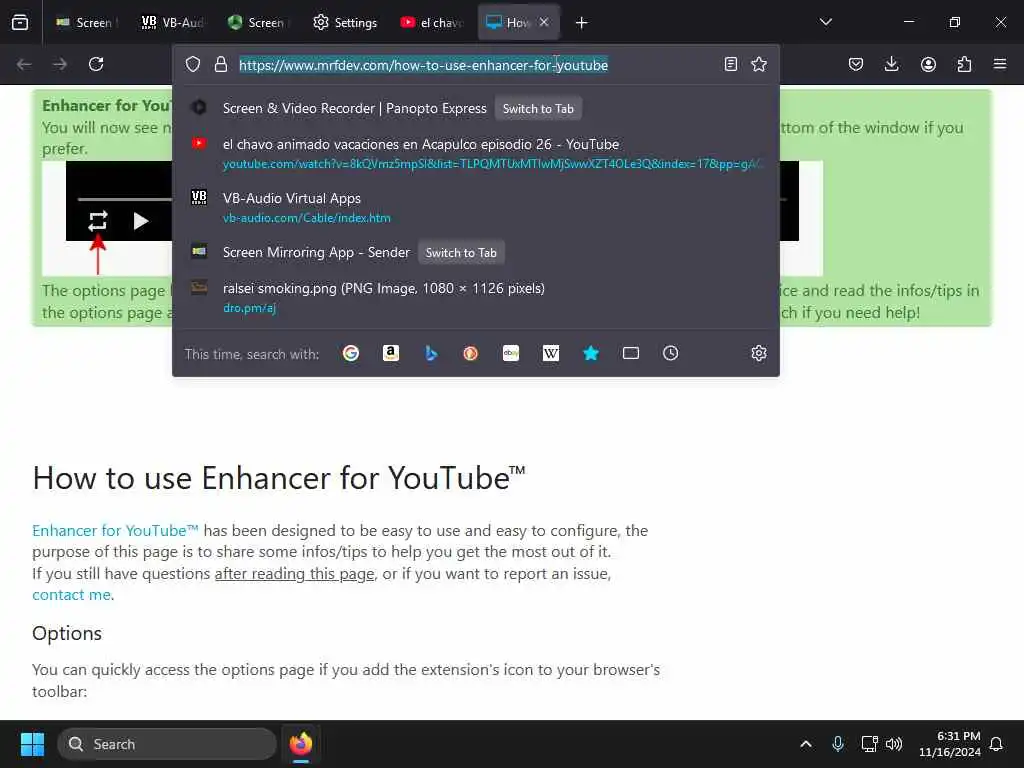Save page to Pocket
The width and height of the screenshot is (1024, 768).
[x=856, y=64]
